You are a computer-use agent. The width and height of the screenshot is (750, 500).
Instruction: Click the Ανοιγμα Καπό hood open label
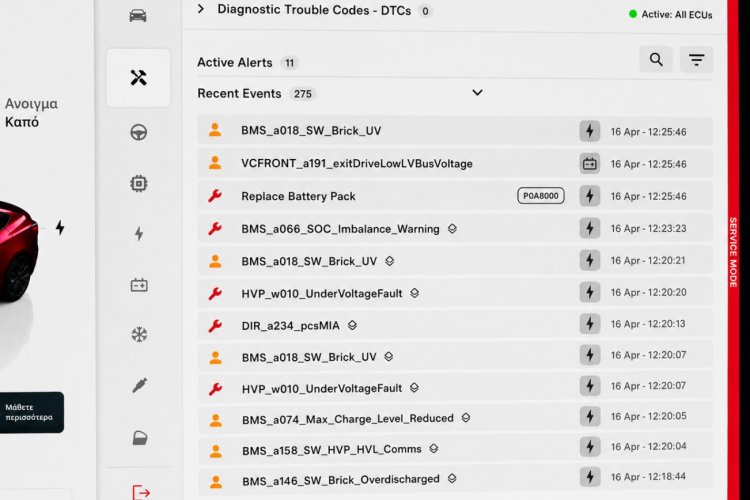pos(31,112)
